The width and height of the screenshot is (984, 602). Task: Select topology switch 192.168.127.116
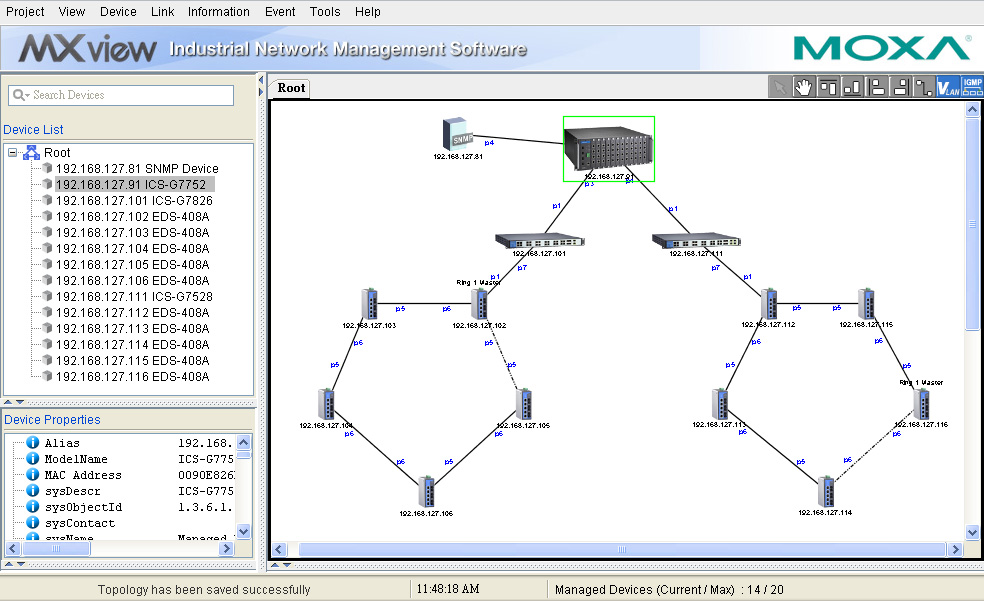[921, 404]
